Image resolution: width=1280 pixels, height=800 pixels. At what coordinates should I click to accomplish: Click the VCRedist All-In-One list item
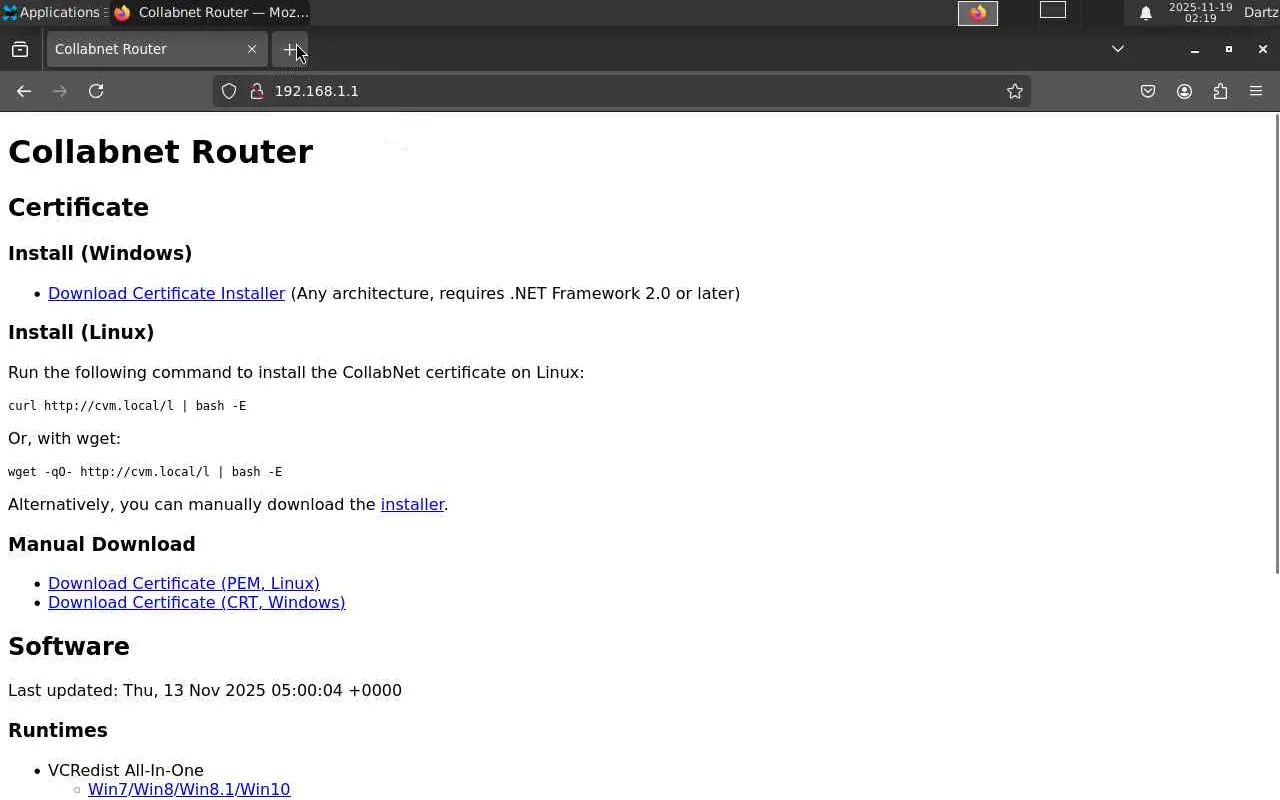pos(126,770)
